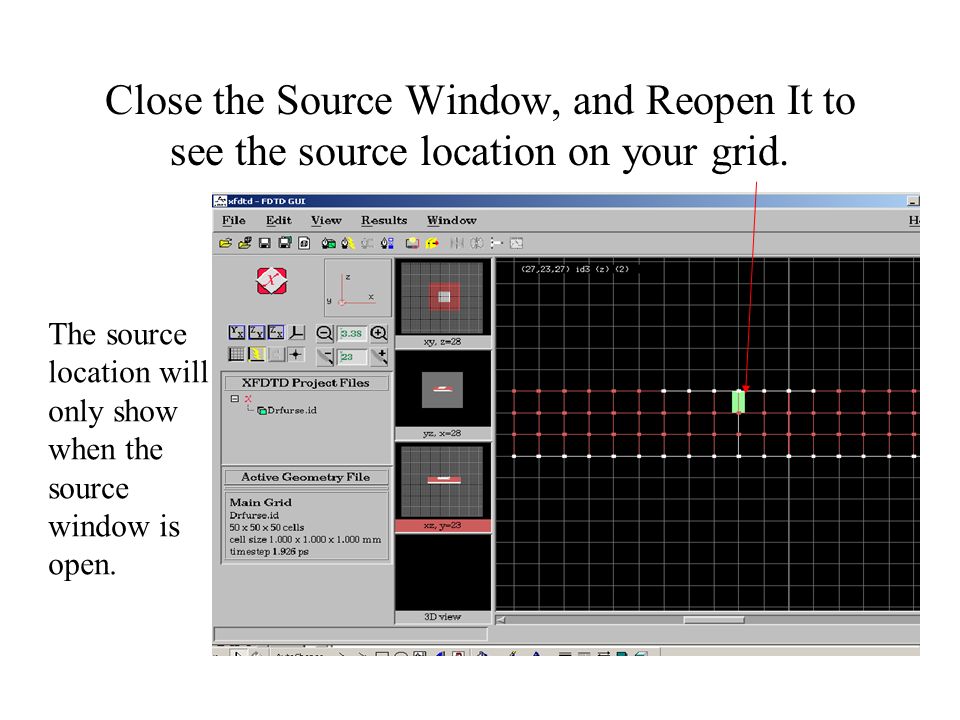
Task: Click the document page toolbar icon
Action: click(x=304, y=243)
